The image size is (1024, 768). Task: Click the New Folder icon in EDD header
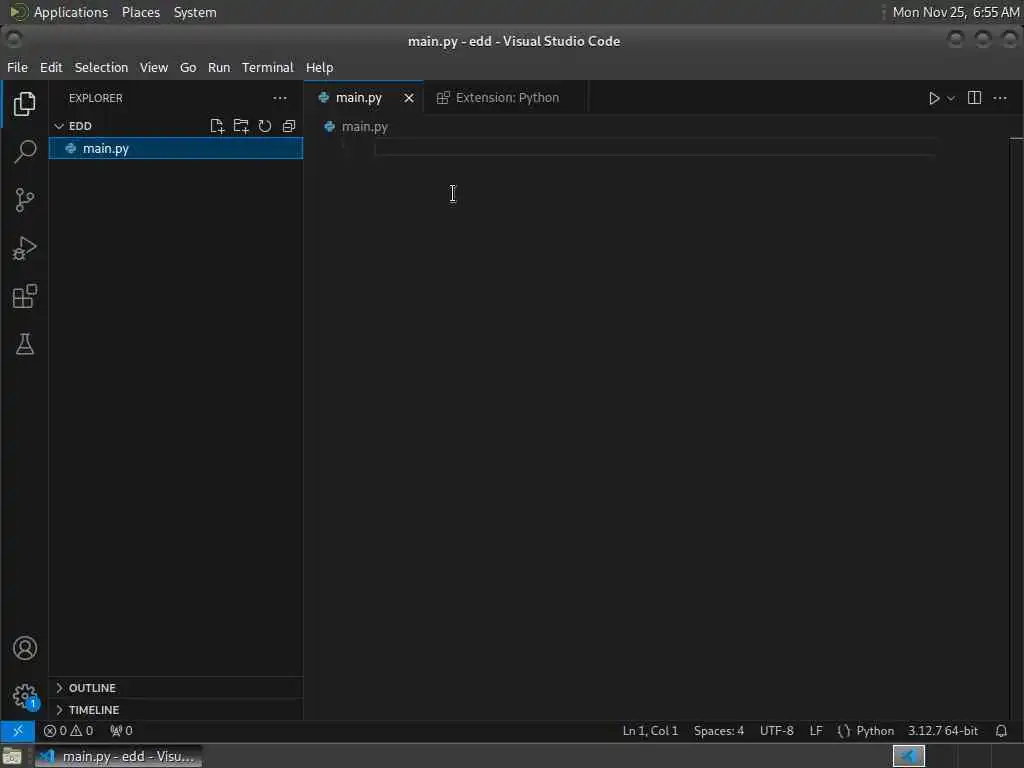[x=241, y=126]
